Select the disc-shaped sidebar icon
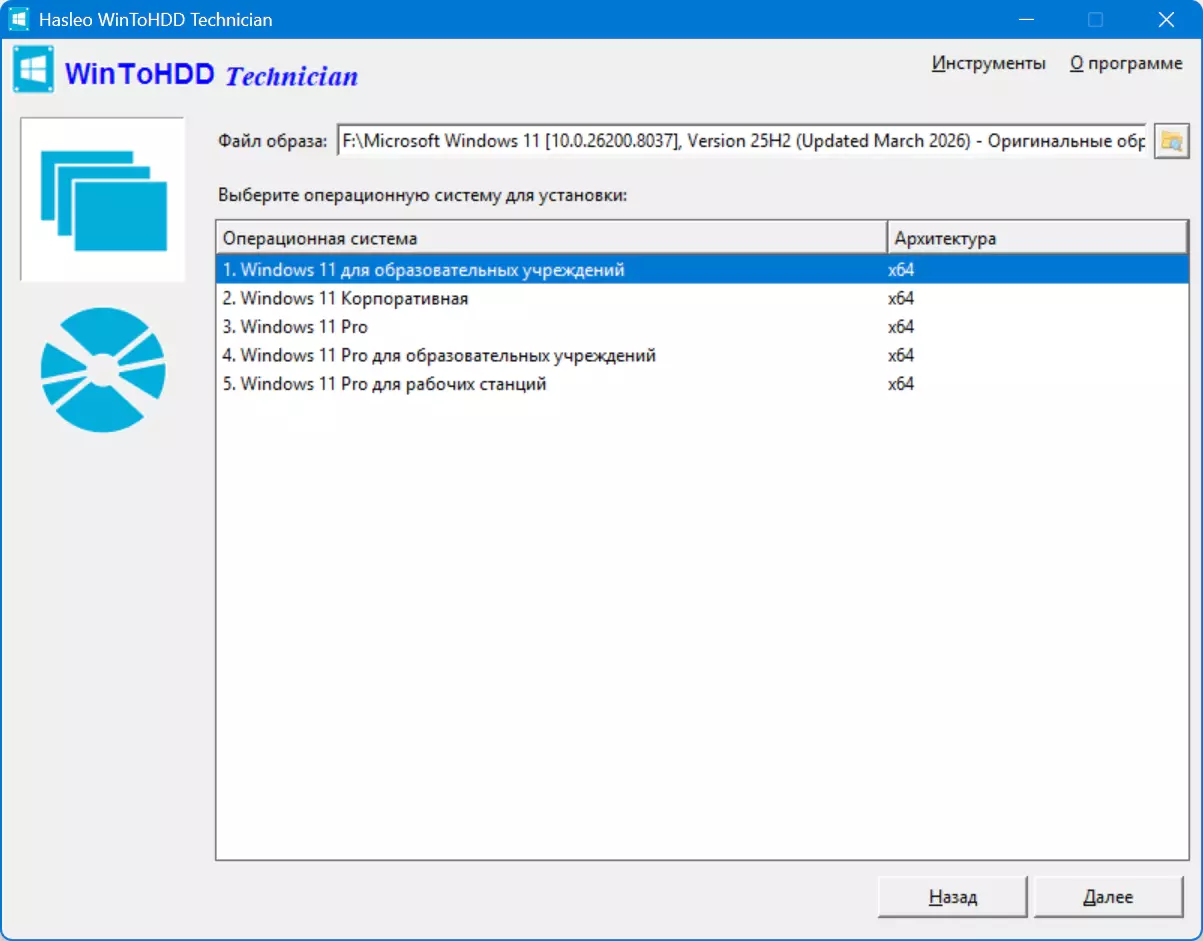This screenshot has height=941, width=1203. click(103, 369)
